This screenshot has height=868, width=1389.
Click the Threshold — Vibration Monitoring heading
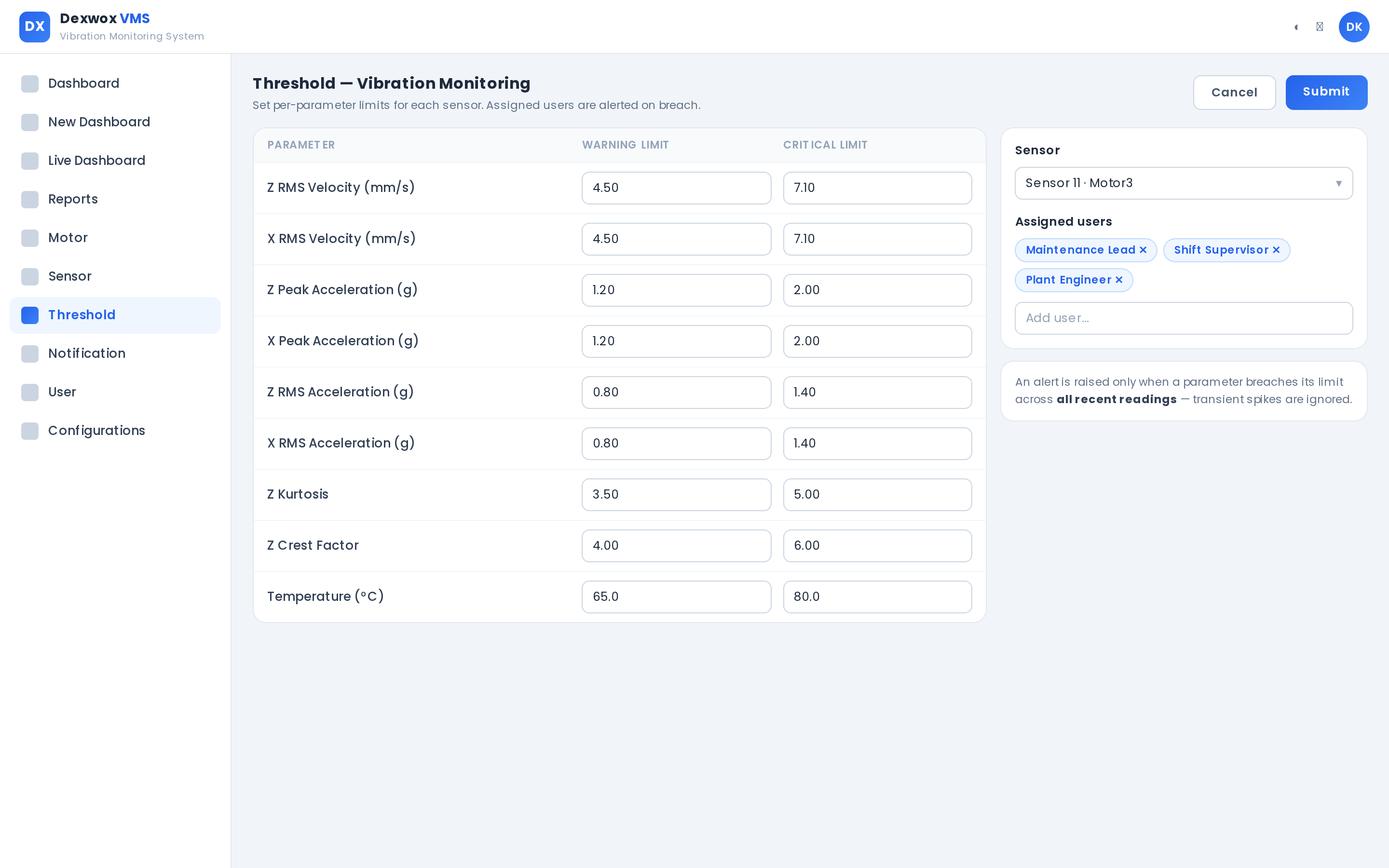point(392,84)
